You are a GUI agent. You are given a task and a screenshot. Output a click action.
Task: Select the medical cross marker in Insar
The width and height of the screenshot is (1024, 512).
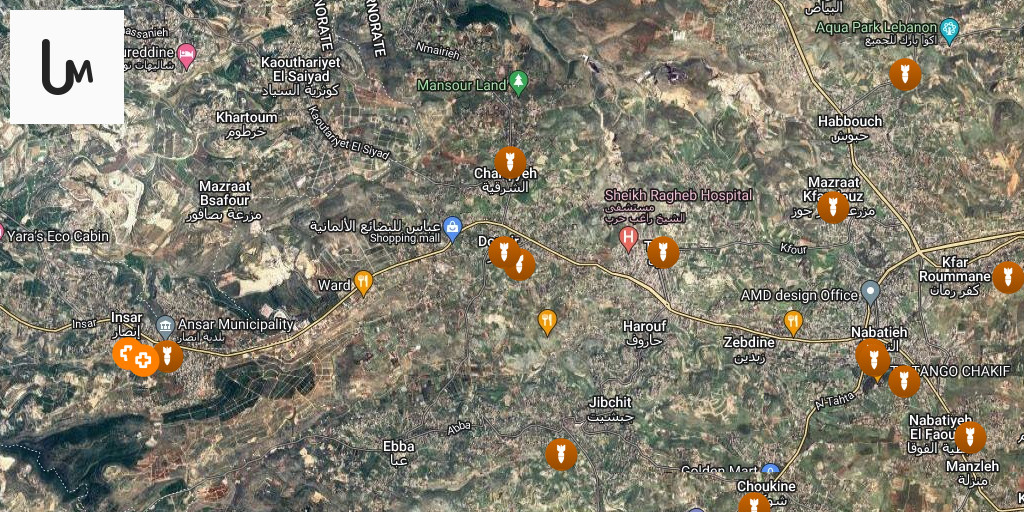pos(143,360)
